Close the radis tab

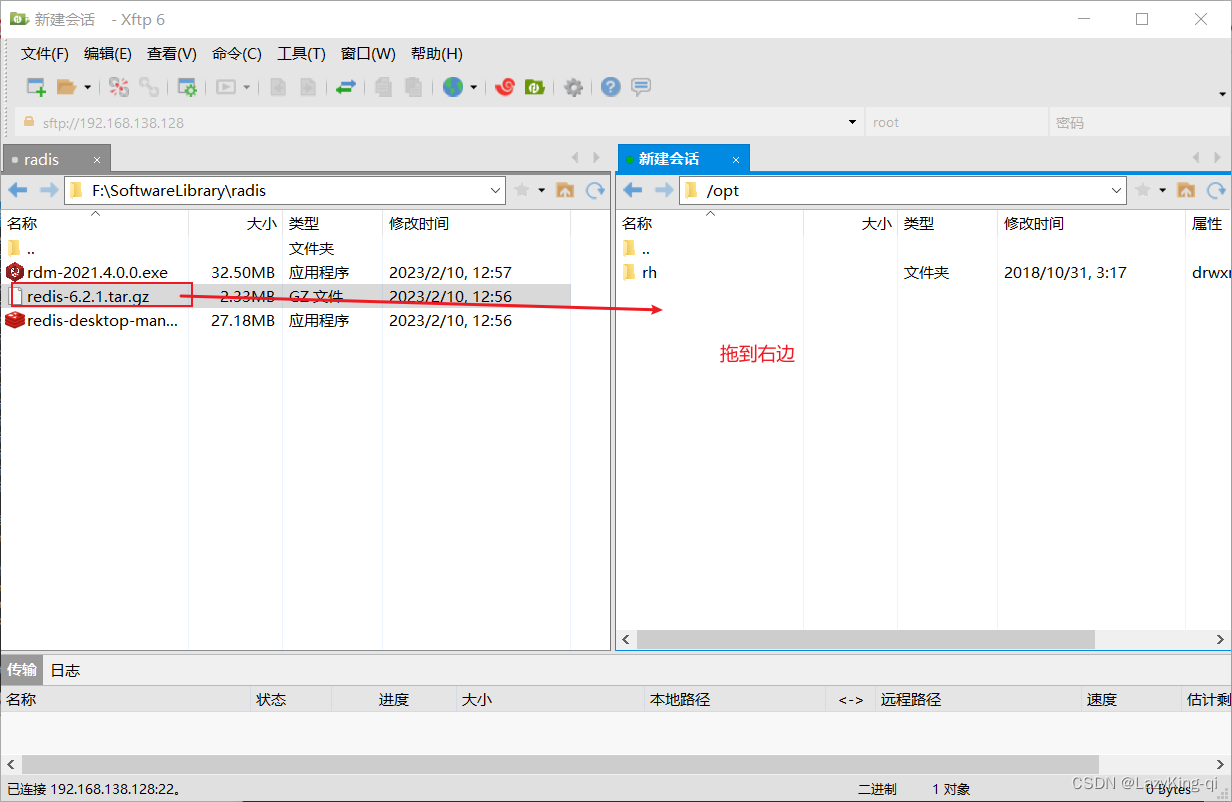tap(97, 160)
